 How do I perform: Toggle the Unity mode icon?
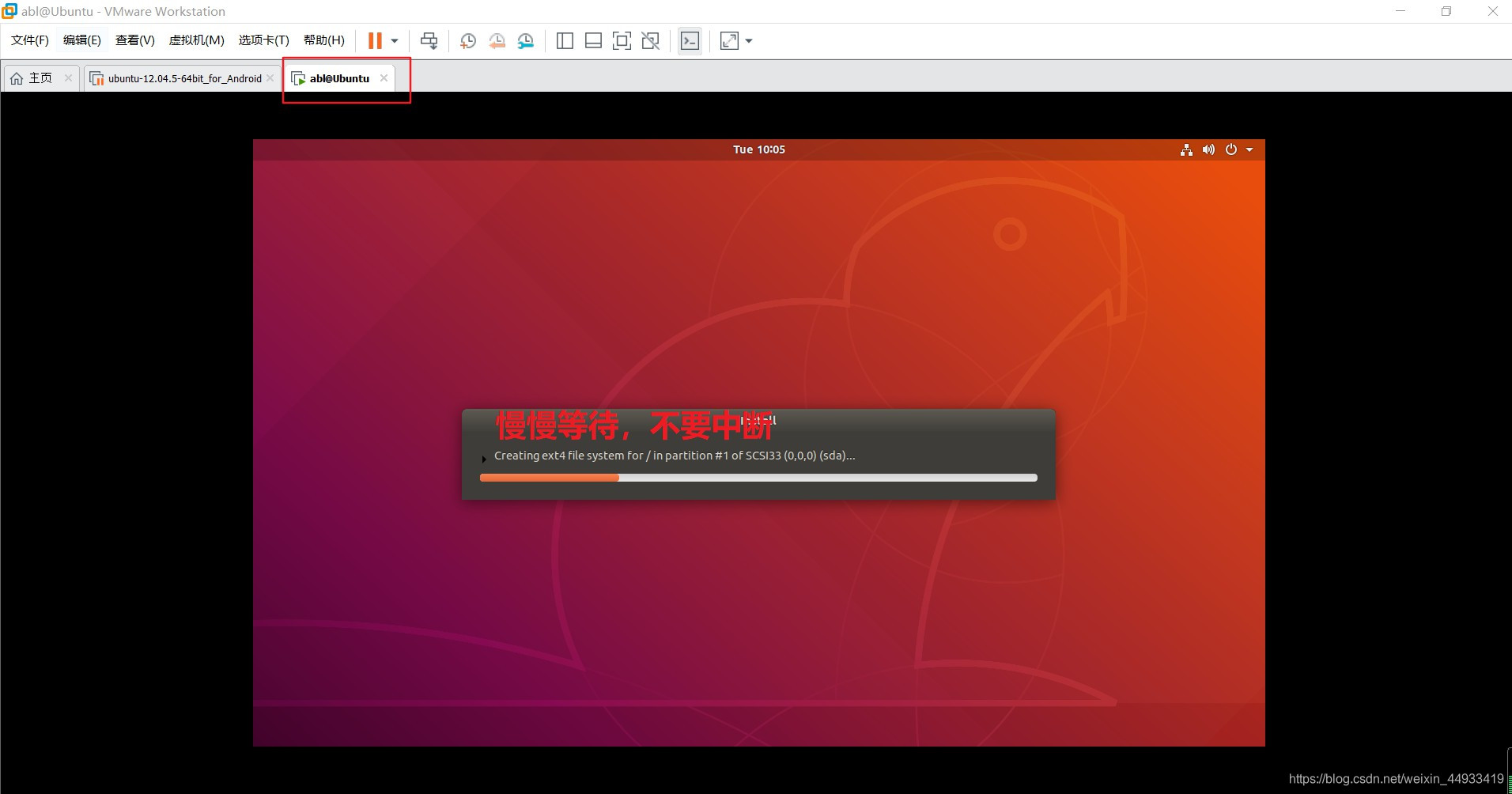650,41
